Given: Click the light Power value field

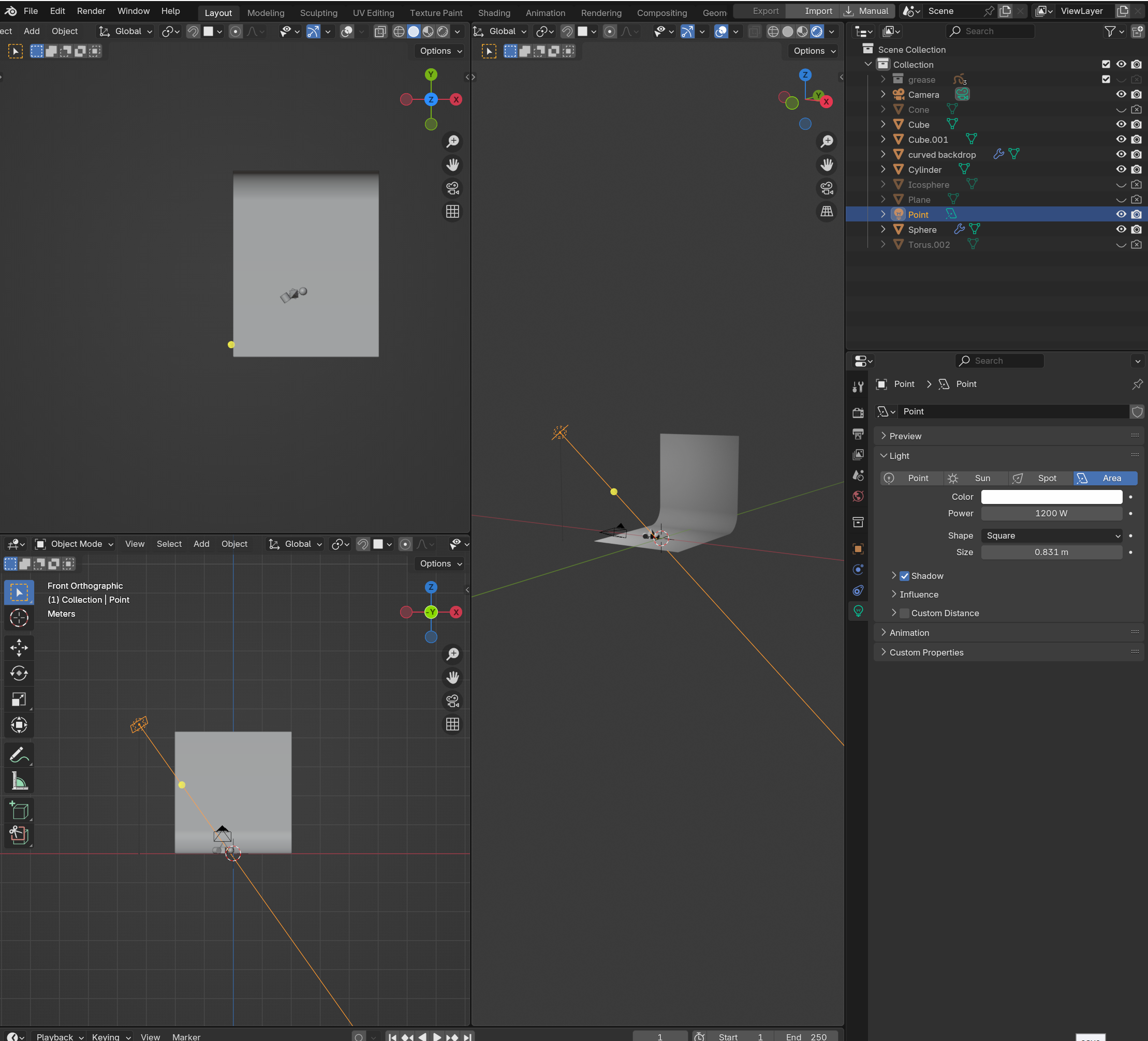Looking at the screenshot, I should pyautogui.click(x=1051, y=513).
